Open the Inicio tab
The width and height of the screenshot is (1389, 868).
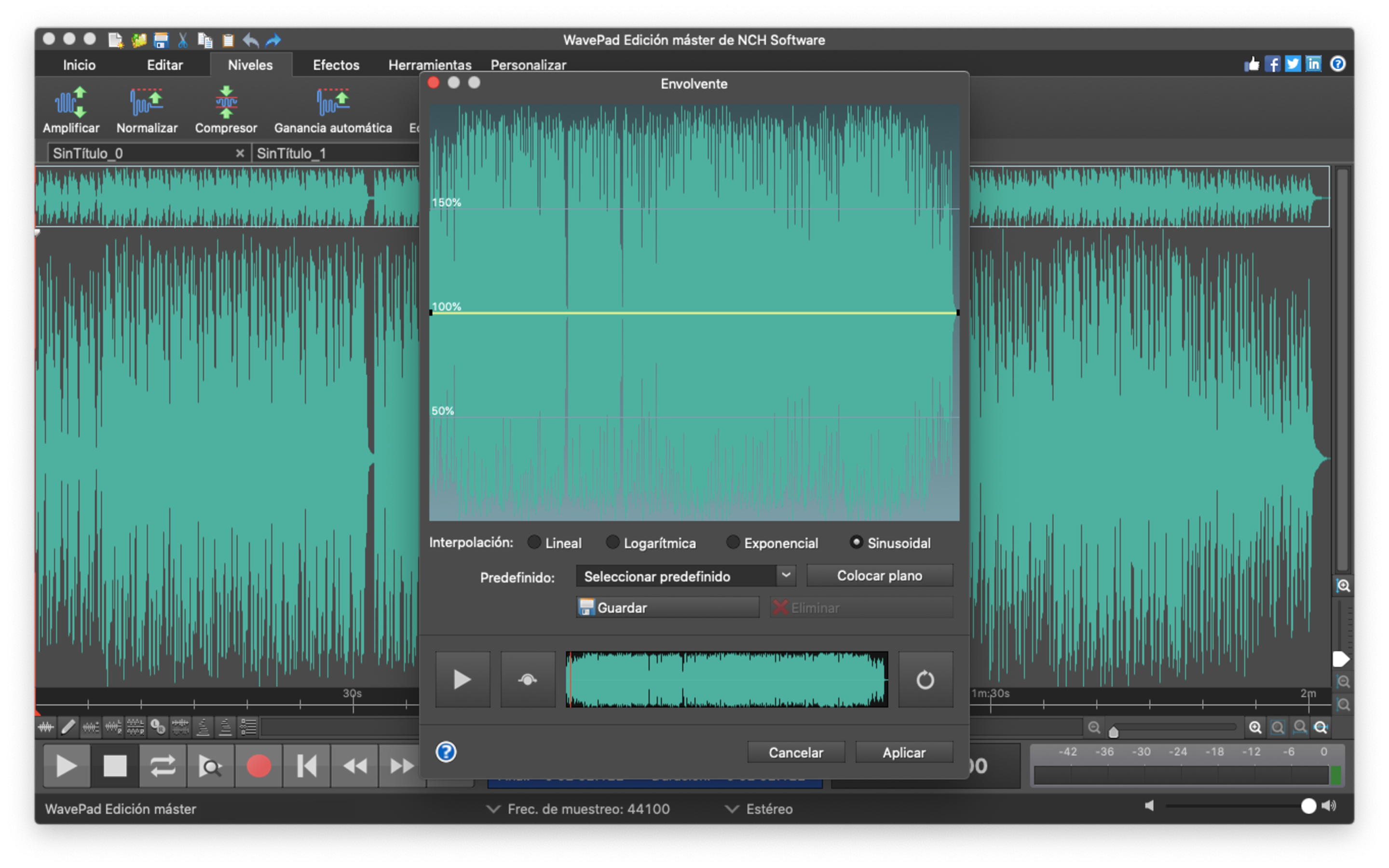coord(79,65)
